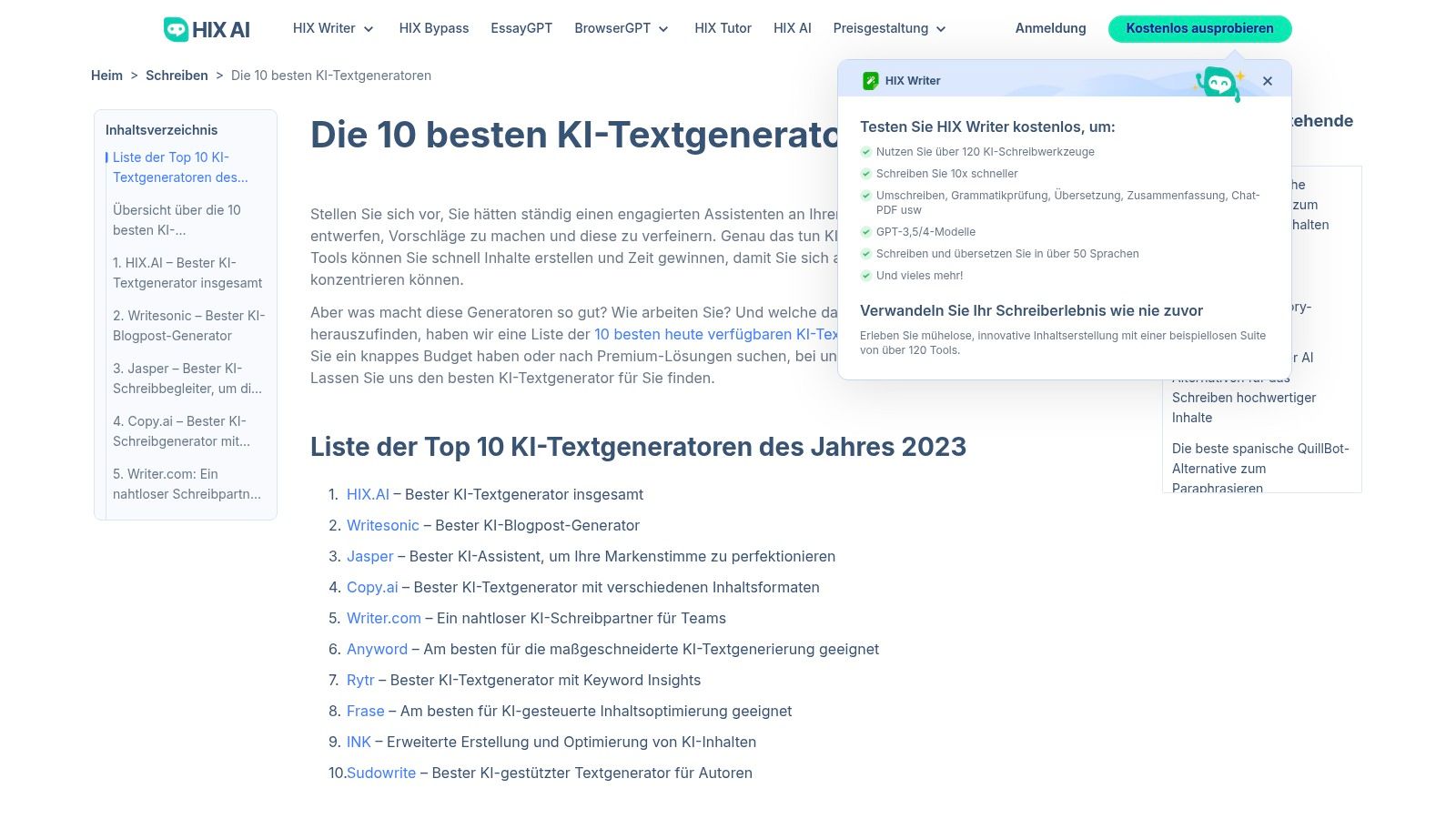This screenshot has width=1456, height=819.
Task: Open the HIX Bypass menu item
Action: (x=434, y=28)
